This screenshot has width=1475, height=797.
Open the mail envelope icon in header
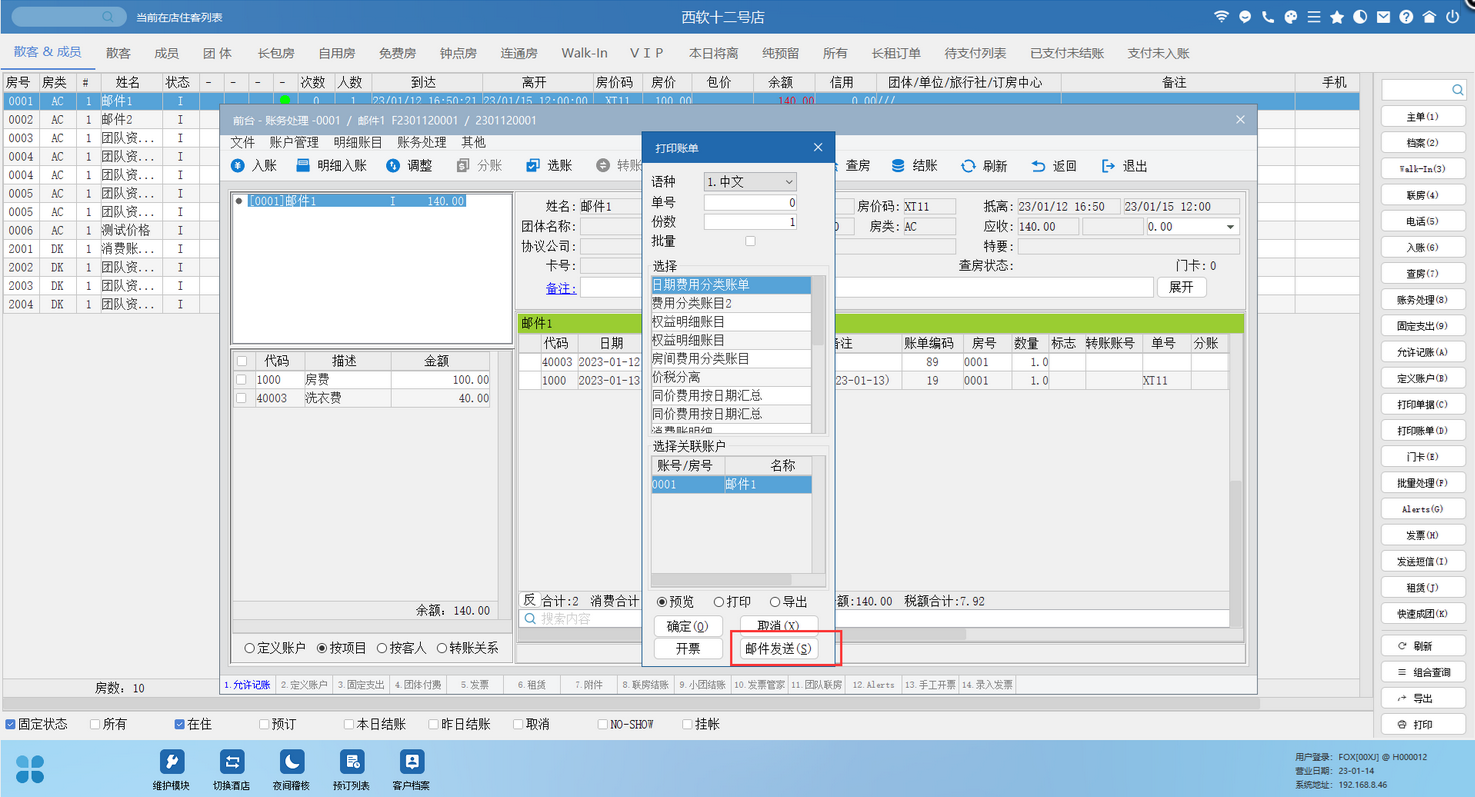(1383, 17)
